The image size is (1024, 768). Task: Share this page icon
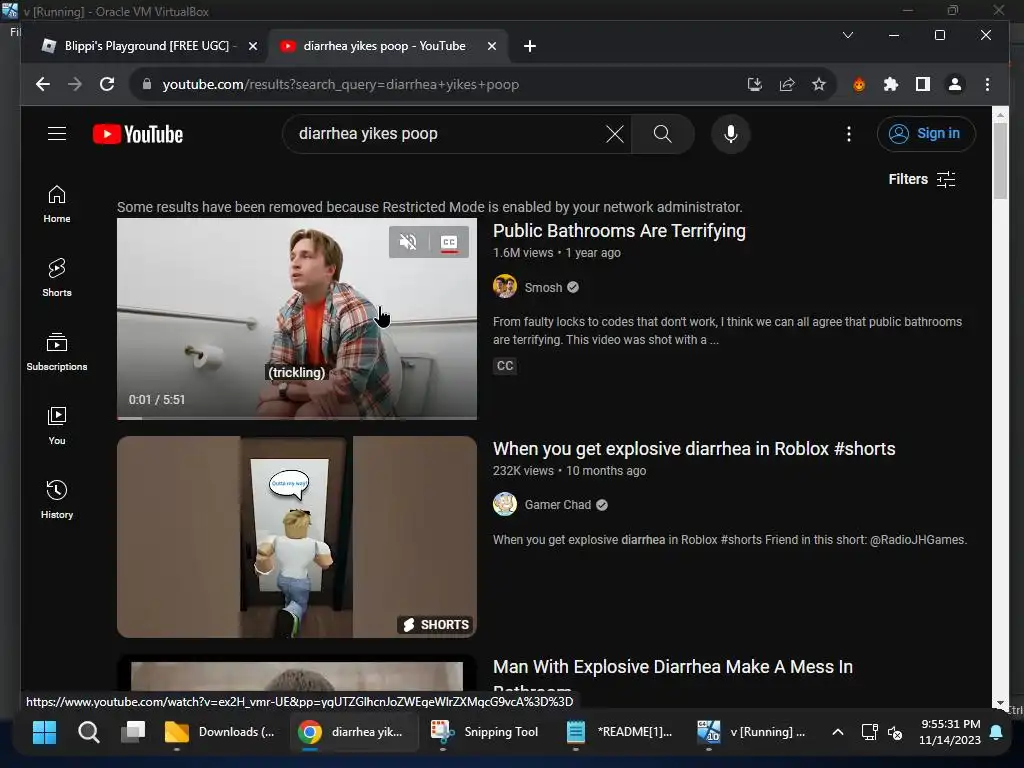[x=787, y=84]
